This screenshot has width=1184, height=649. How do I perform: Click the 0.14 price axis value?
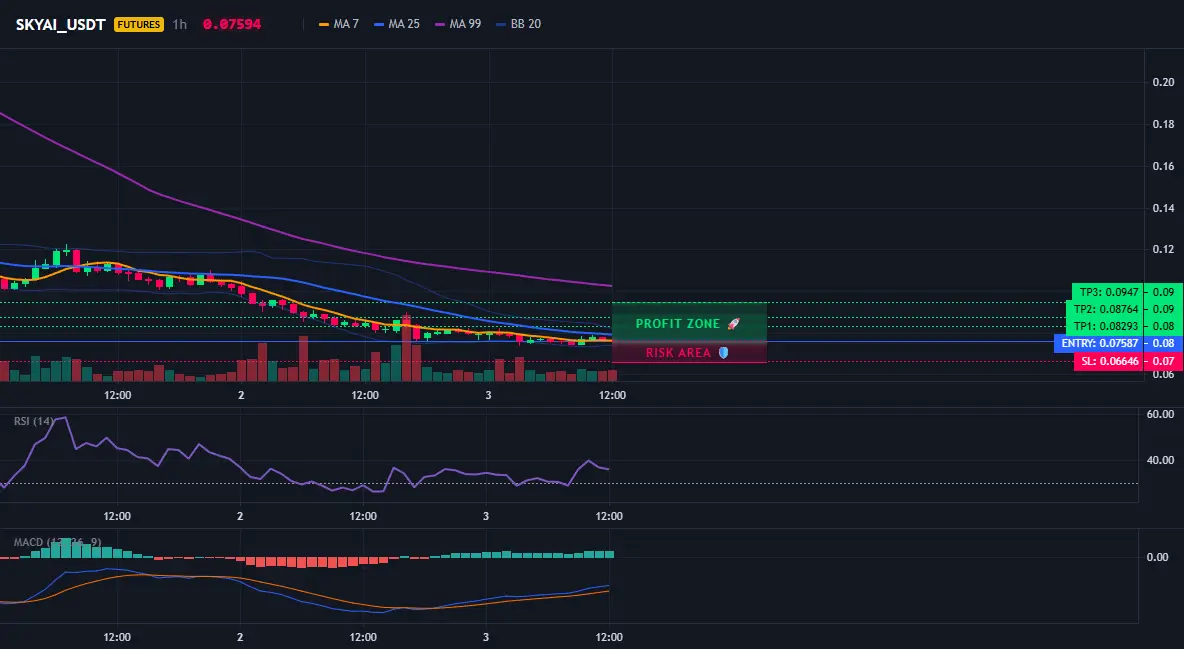[x=1164, y=208]
